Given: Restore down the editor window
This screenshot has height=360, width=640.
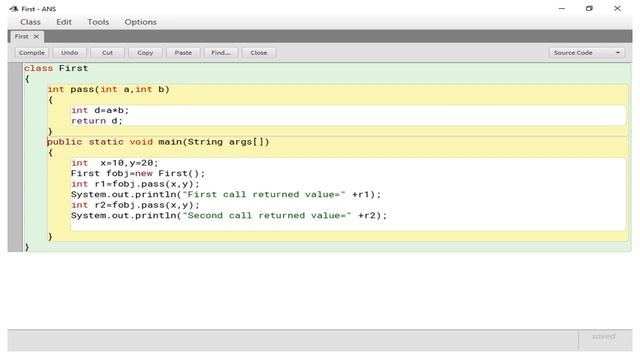Looking at the screenshot, I should point(589,8).
